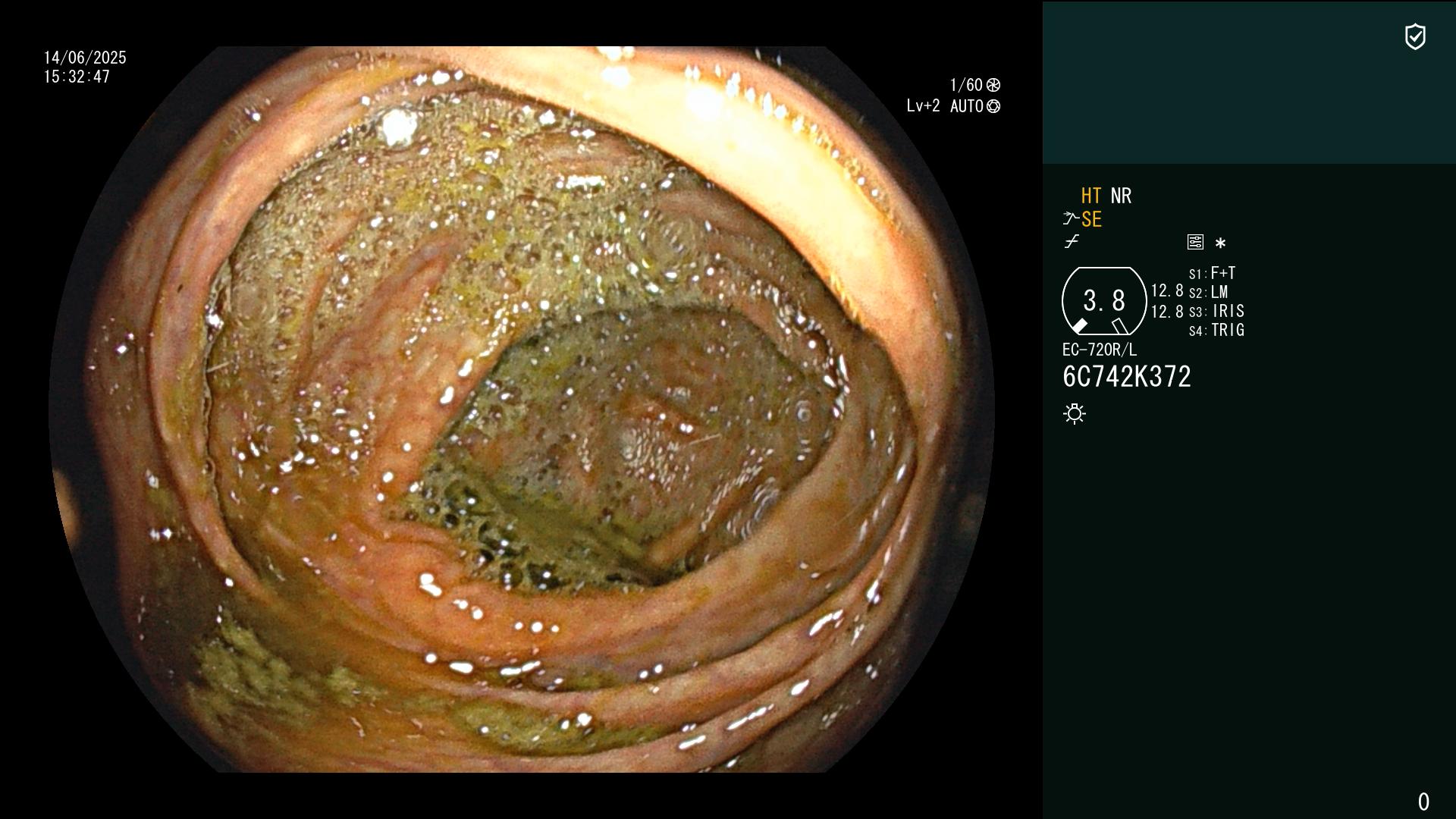The width and height of the screenshot is (1456, 819).
Task: Click the settings sliders icon
Action: tap(1195, 242)
